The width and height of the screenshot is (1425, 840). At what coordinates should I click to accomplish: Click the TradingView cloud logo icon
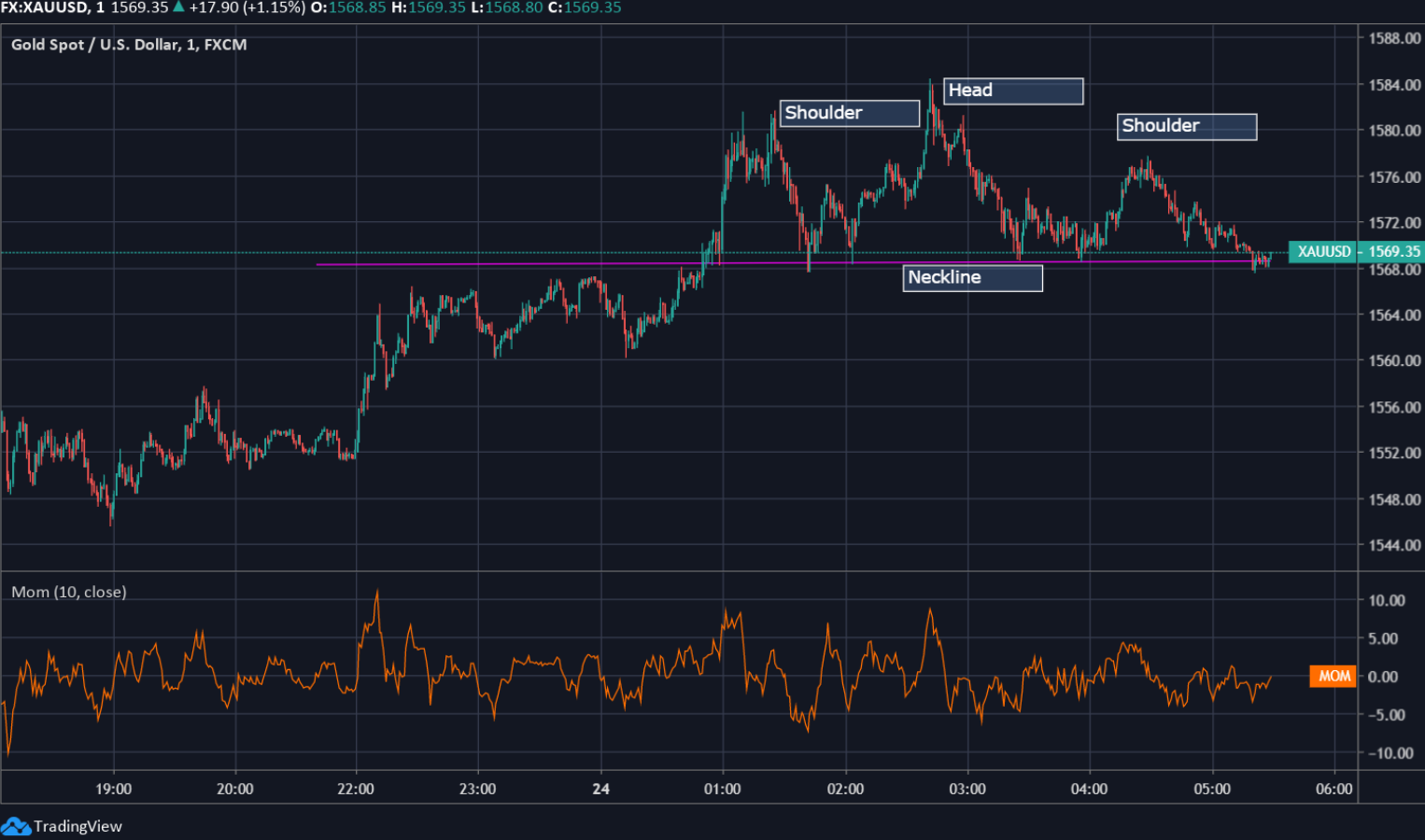16,826
